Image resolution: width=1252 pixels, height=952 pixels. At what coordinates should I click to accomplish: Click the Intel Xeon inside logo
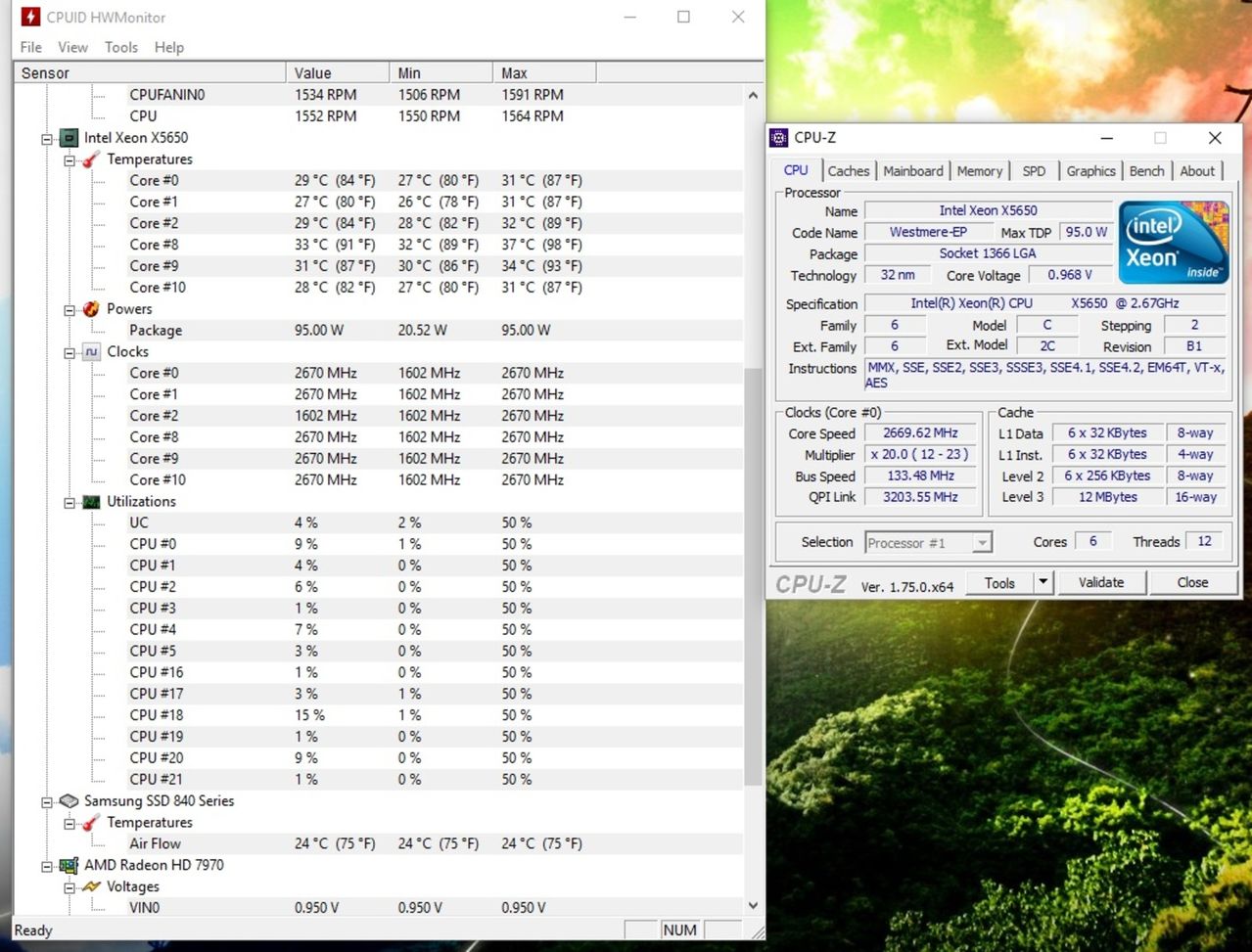click(1173, 243)
